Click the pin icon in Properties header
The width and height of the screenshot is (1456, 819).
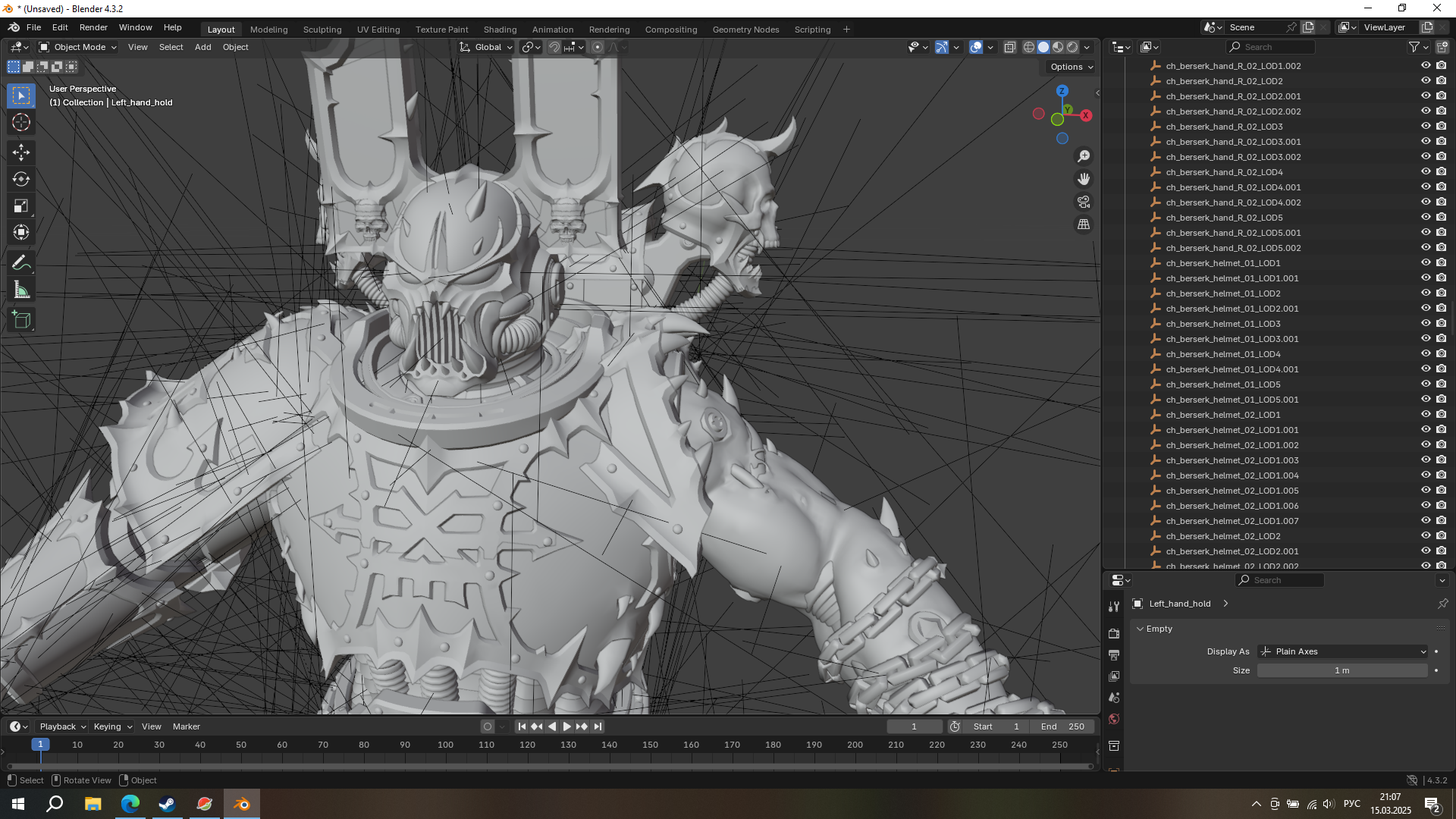click(x=1442, y=604)
